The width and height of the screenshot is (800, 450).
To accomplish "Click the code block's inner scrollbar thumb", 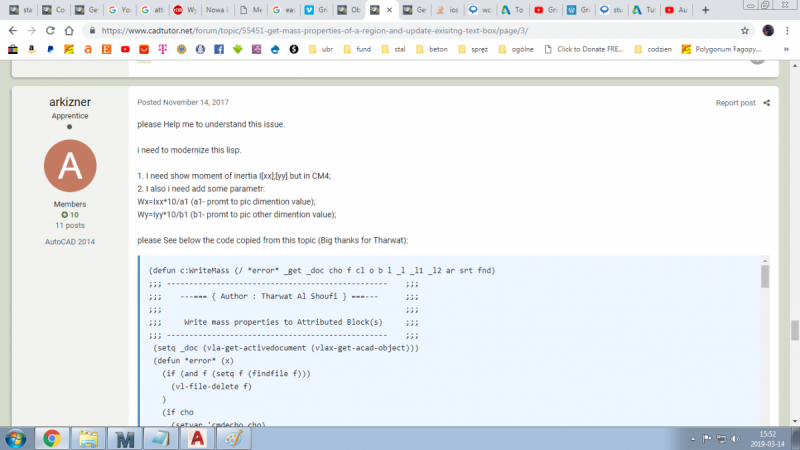I will (765, 277).
